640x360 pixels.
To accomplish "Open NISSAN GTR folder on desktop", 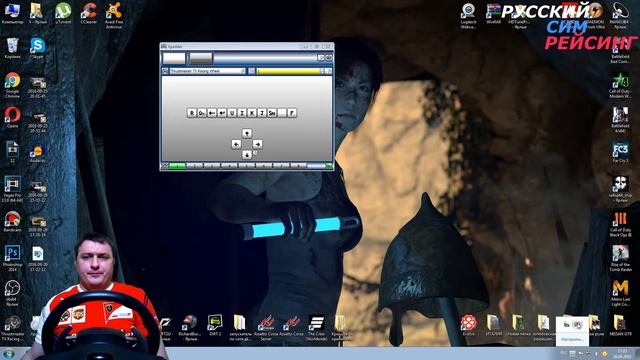I will tap(620, 325).
